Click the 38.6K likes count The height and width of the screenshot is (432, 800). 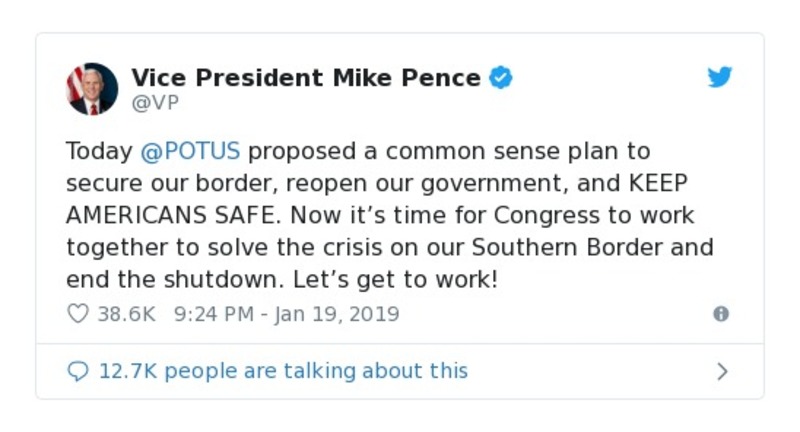pos(126,314)
